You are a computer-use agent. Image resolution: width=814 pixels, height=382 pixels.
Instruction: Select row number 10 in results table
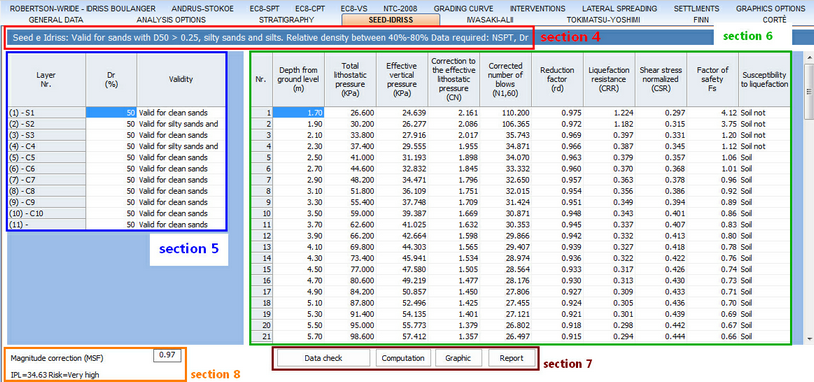[262, 213]
